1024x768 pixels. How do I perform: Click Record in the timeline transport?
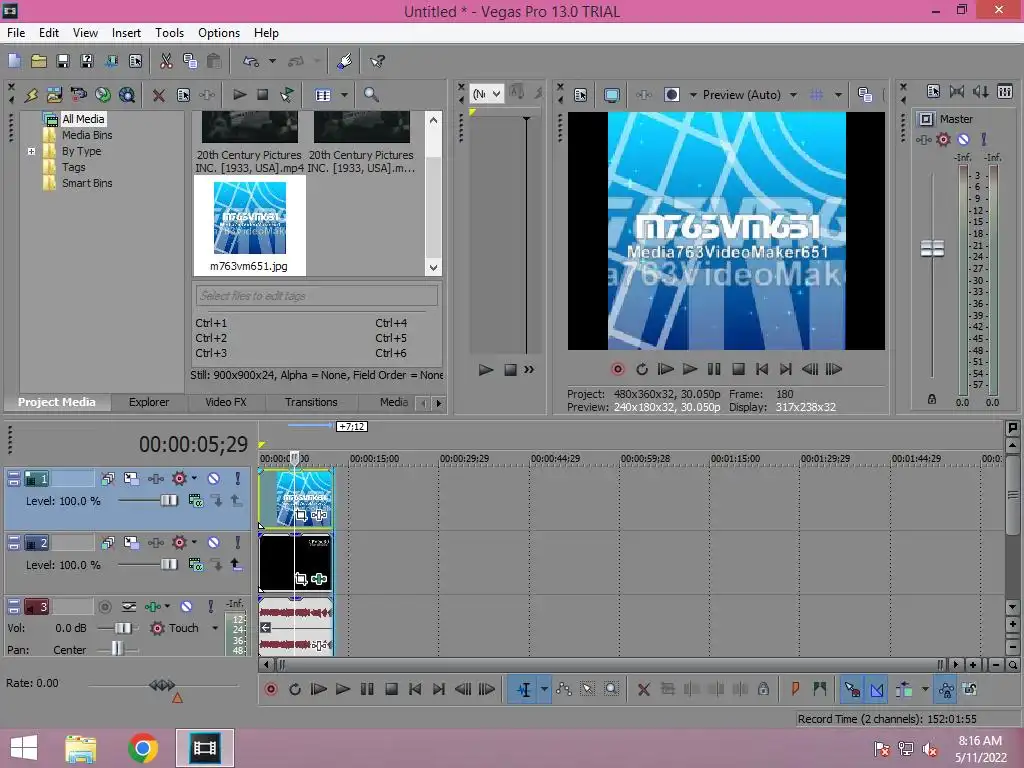click(x=270, y=690)
